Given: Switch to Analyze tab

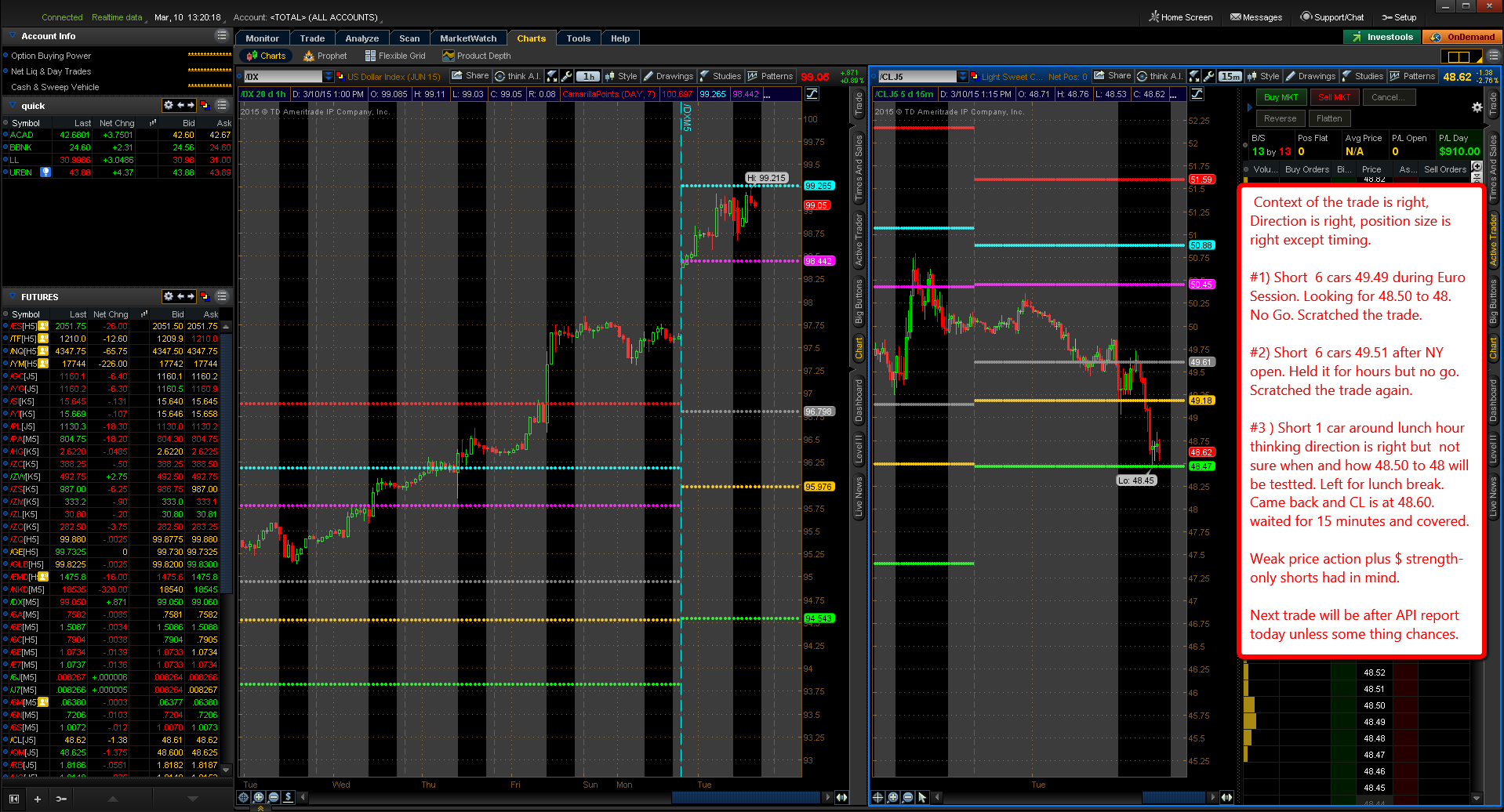Looking at the screenshot, I should point(361,38).
